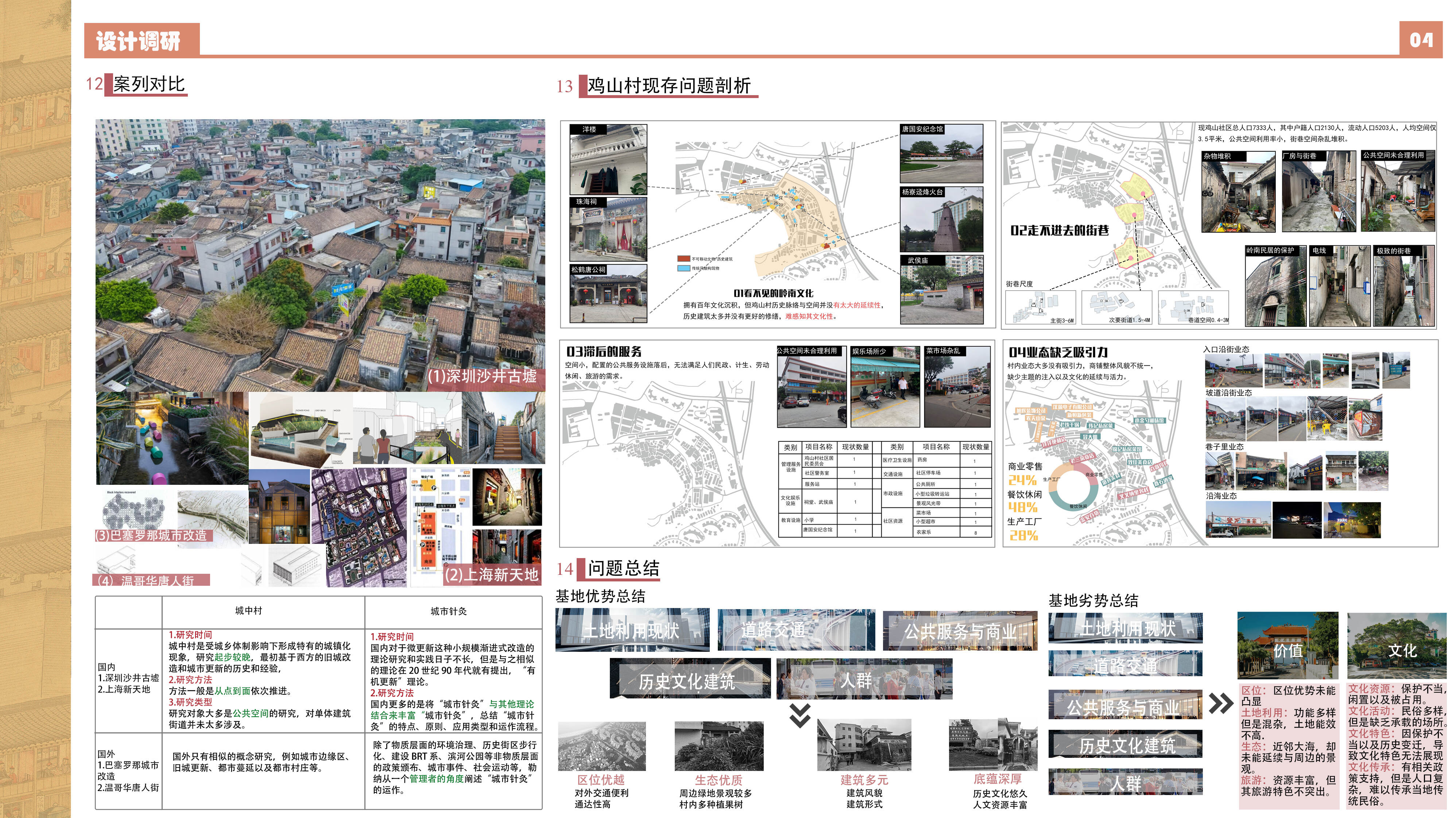Viewport: 1456px width, 818px height.
Task: Open the 唐国安纪念馆 photo
Action: [942, 153]
